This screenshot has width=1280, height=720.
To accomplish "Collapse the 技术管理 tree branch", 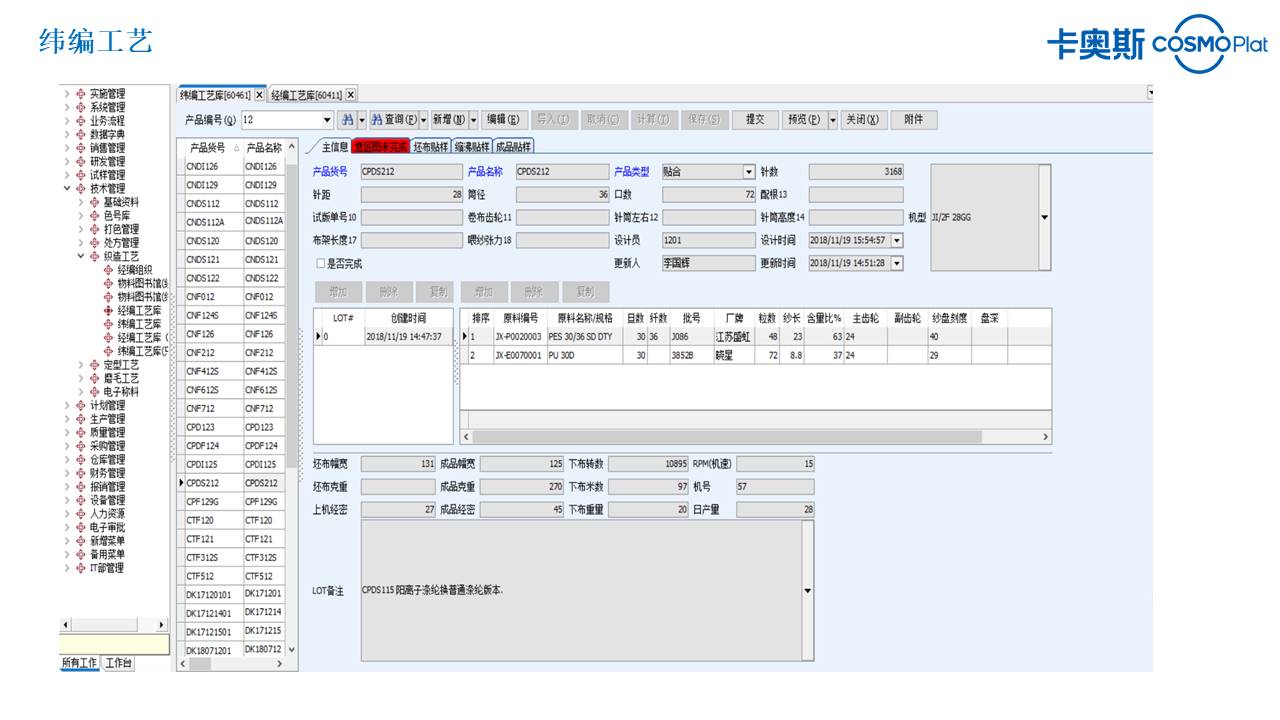I will [67, 188].
